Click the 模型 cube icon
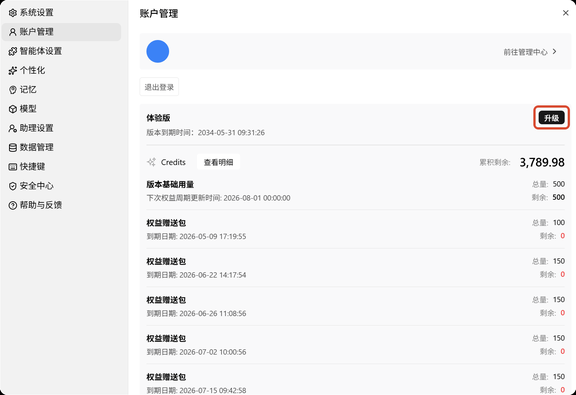The height and width of the screenshot is (395, 576). tap(12, 109)
